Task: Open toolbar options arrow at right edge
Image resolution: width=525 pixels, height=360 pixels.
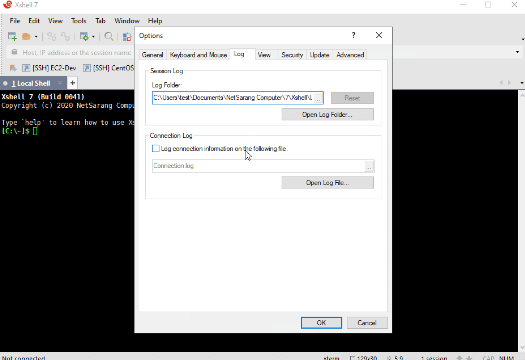Action: [x=523, y=40]
